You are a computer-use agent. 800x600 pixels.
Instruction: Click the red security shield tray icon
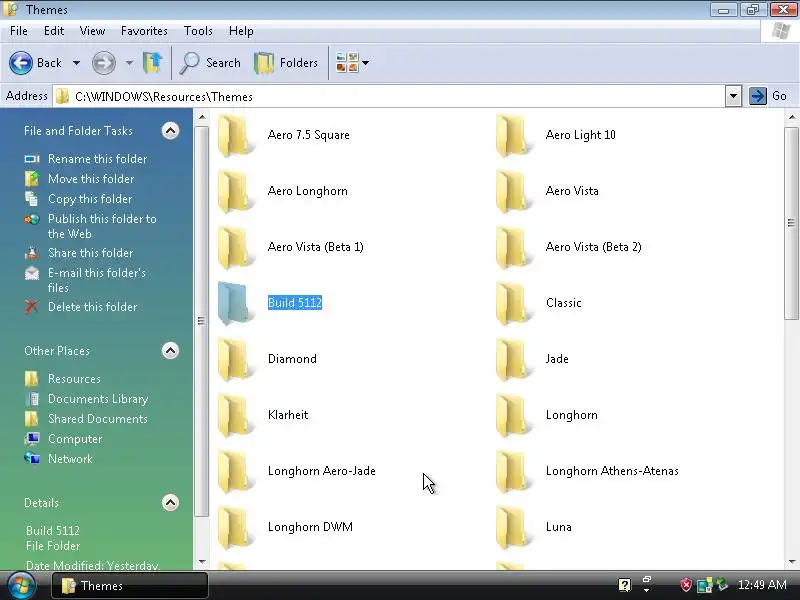(686, 585)
